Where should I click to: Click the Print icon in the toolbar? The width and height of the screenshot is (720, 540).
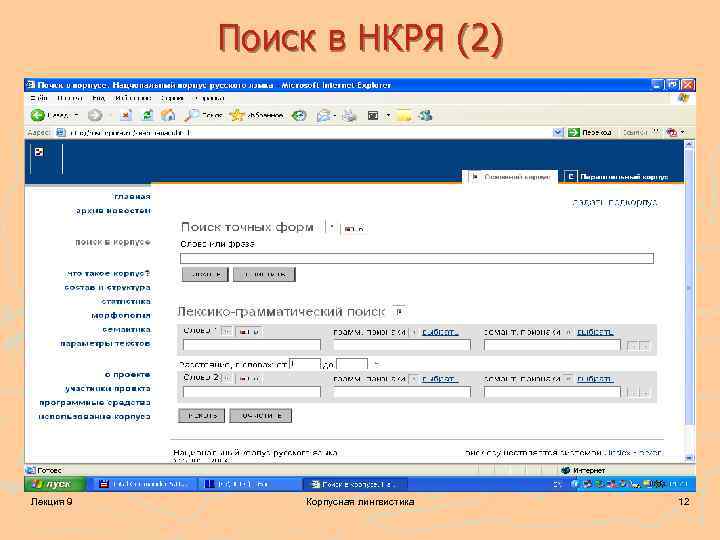(x=349, y=115)
